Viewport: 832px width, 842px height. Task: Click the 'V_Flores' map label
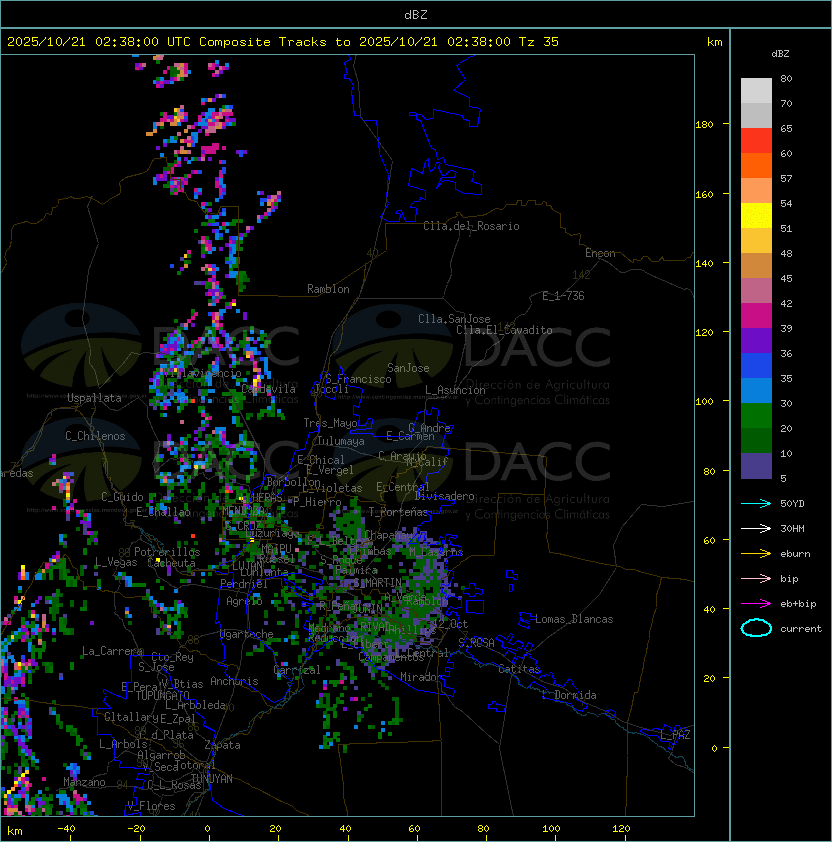151,806
